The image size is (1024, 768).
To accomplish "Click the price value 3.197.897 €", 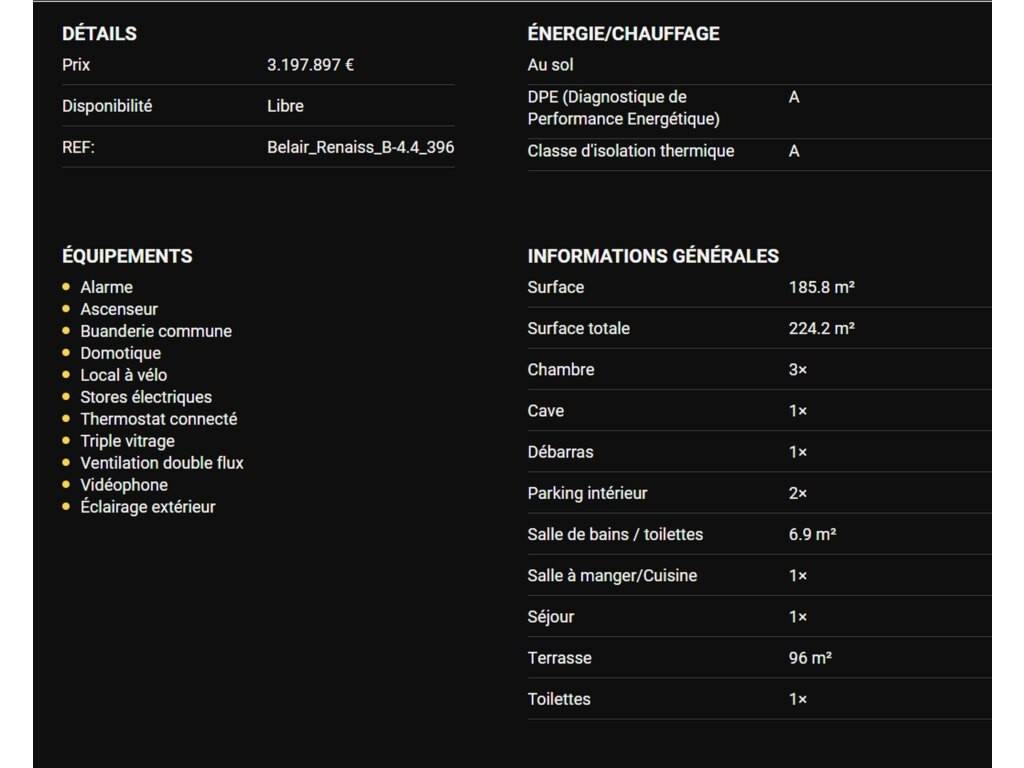I will click(x=310, y=65).
